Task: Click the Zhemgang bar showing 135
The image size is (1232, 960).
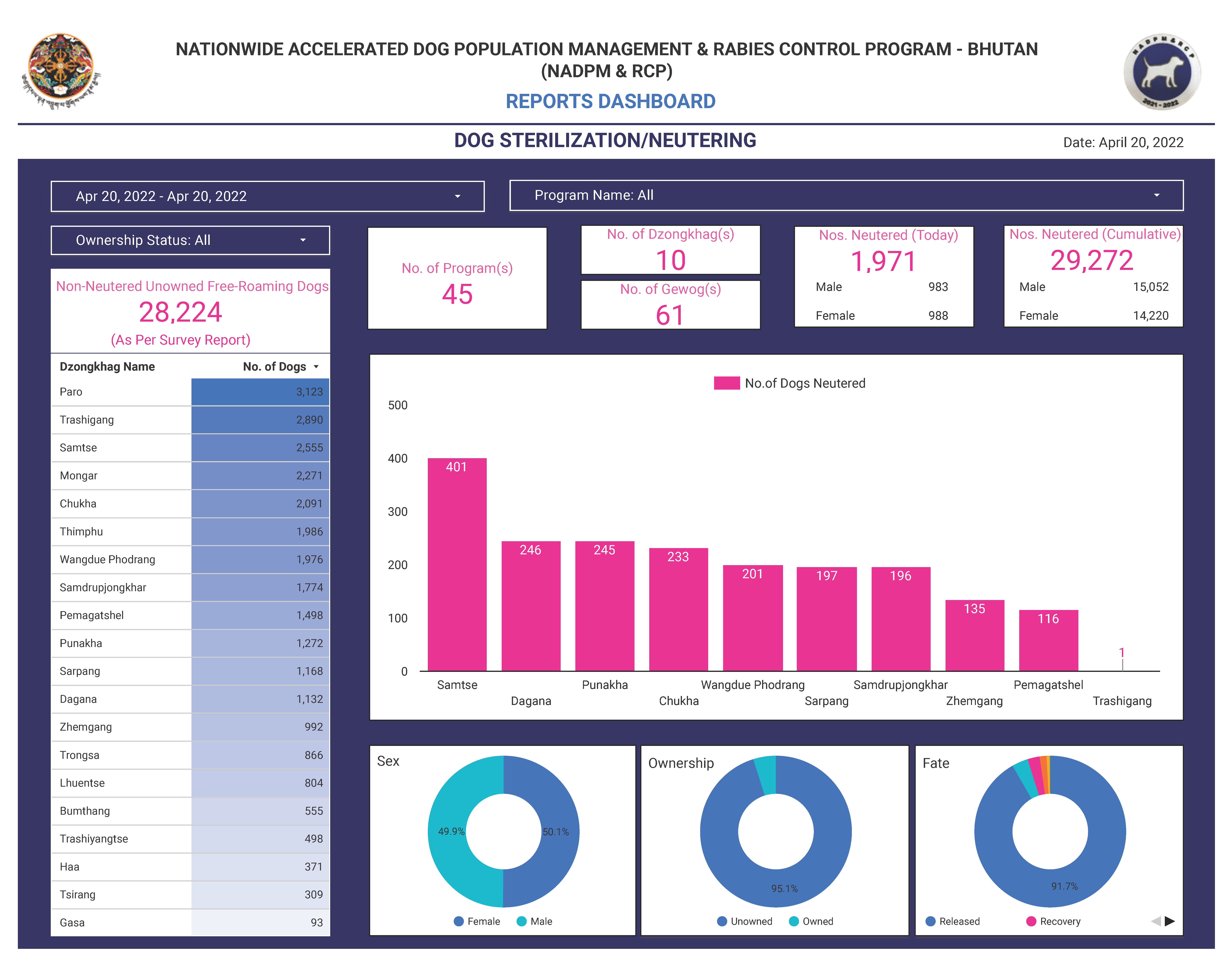Action: [x=975, y=635]
